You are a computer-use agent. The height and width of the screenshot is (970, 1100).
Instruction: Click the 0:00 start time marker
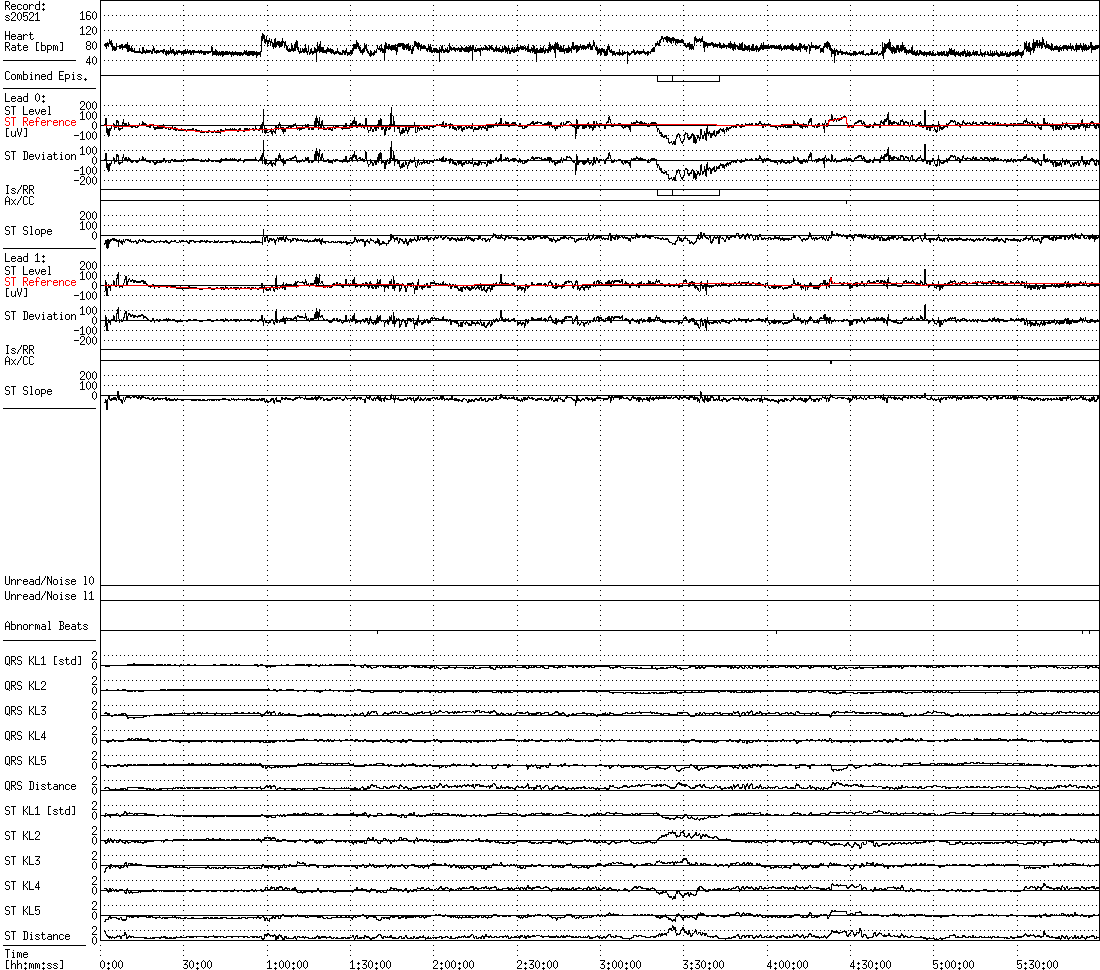click(x=111, y=965)
